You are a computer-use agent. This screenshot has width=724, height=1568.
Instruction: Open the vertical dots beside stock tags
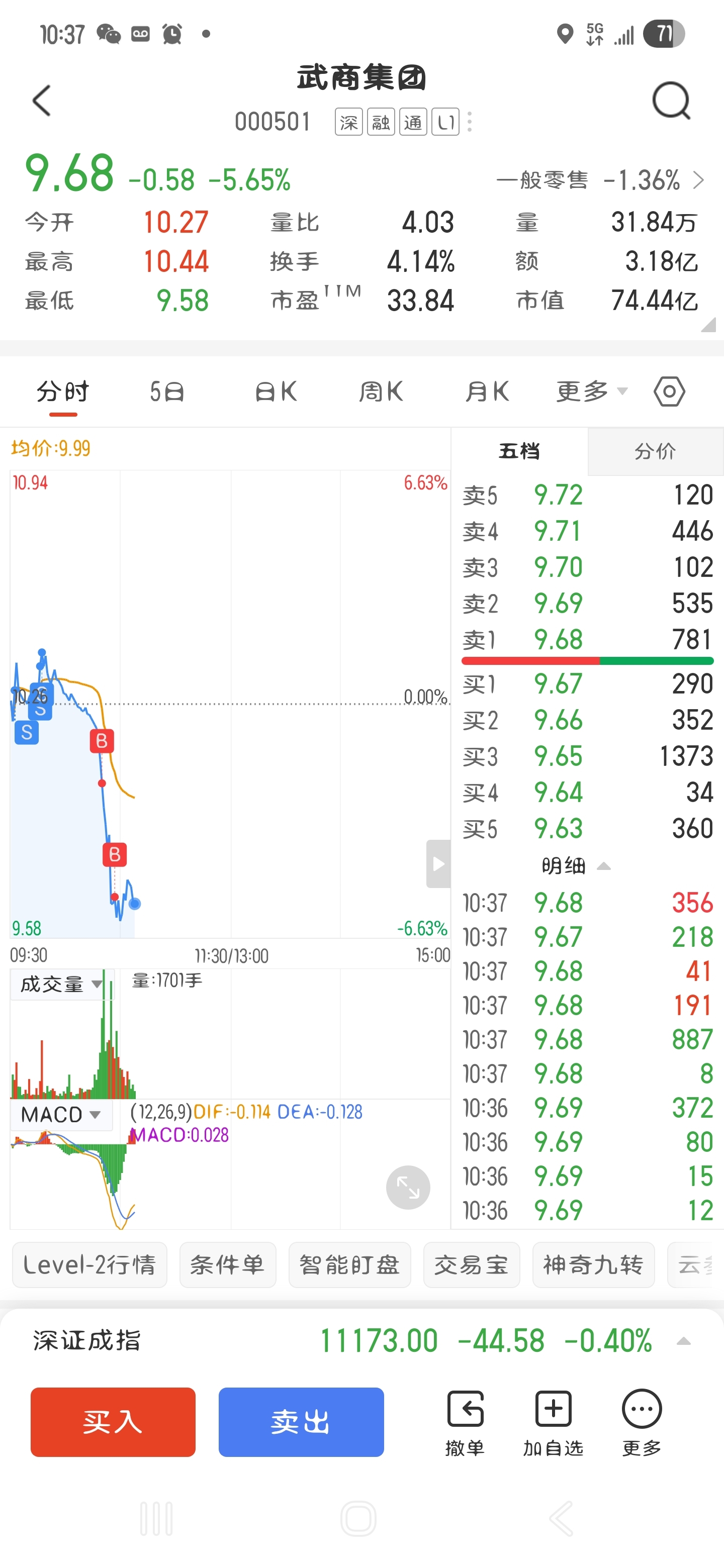470,122
